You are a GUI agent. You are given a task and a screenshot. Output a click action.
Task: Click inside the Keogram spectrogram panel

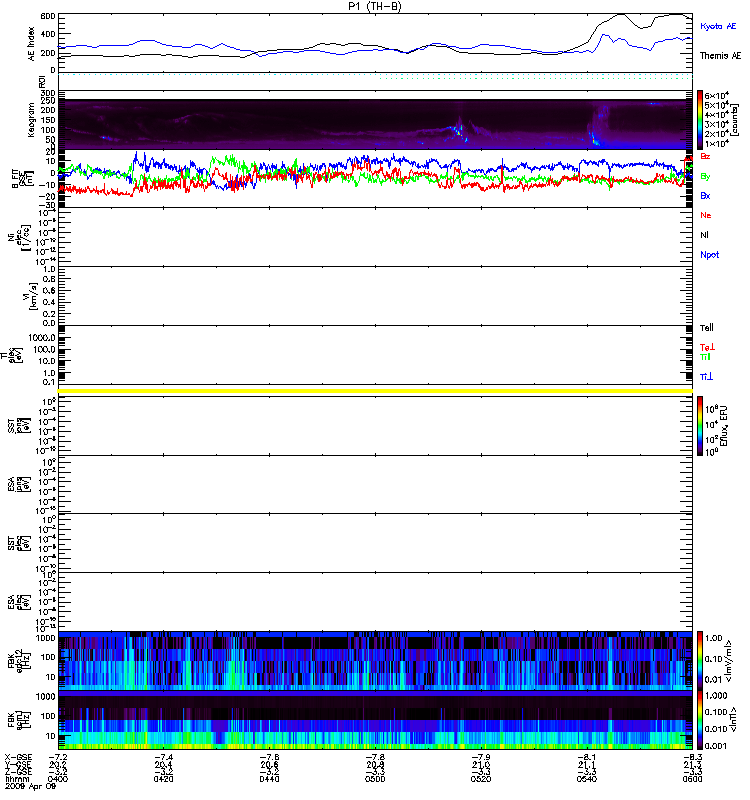[x=376, y=120]
